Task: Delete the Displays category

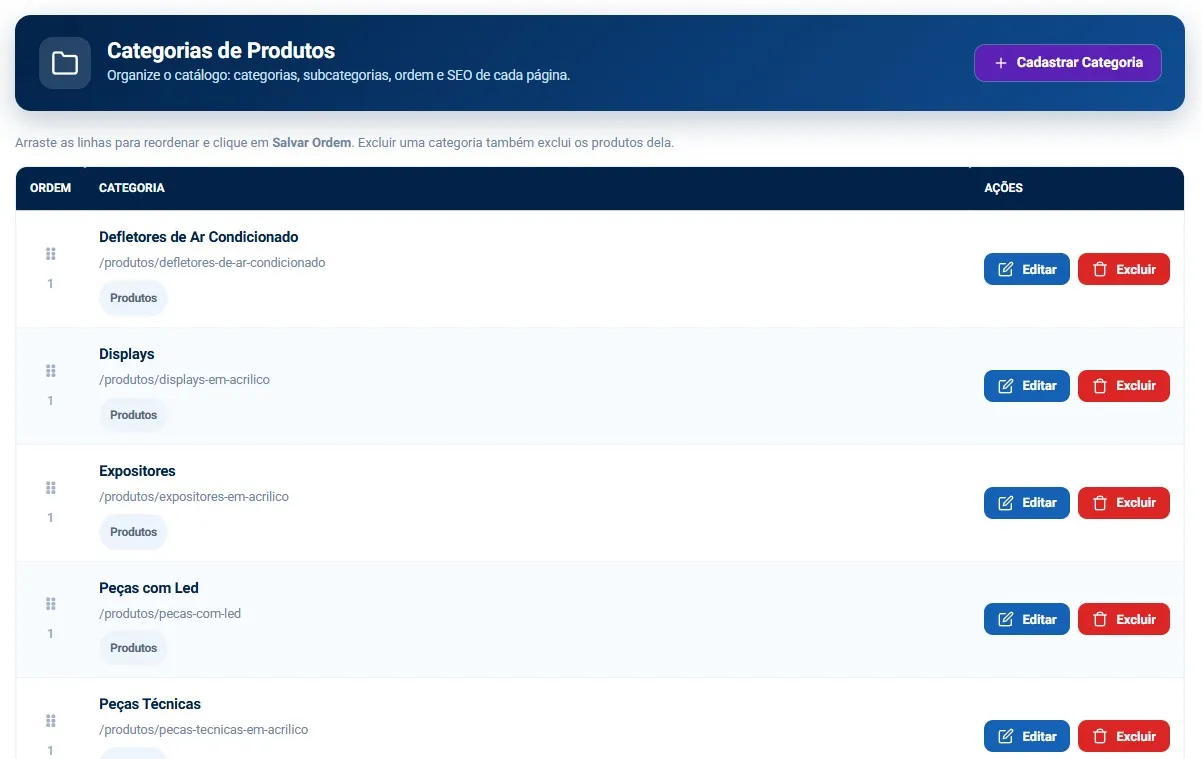Action: pos(1124,386)
